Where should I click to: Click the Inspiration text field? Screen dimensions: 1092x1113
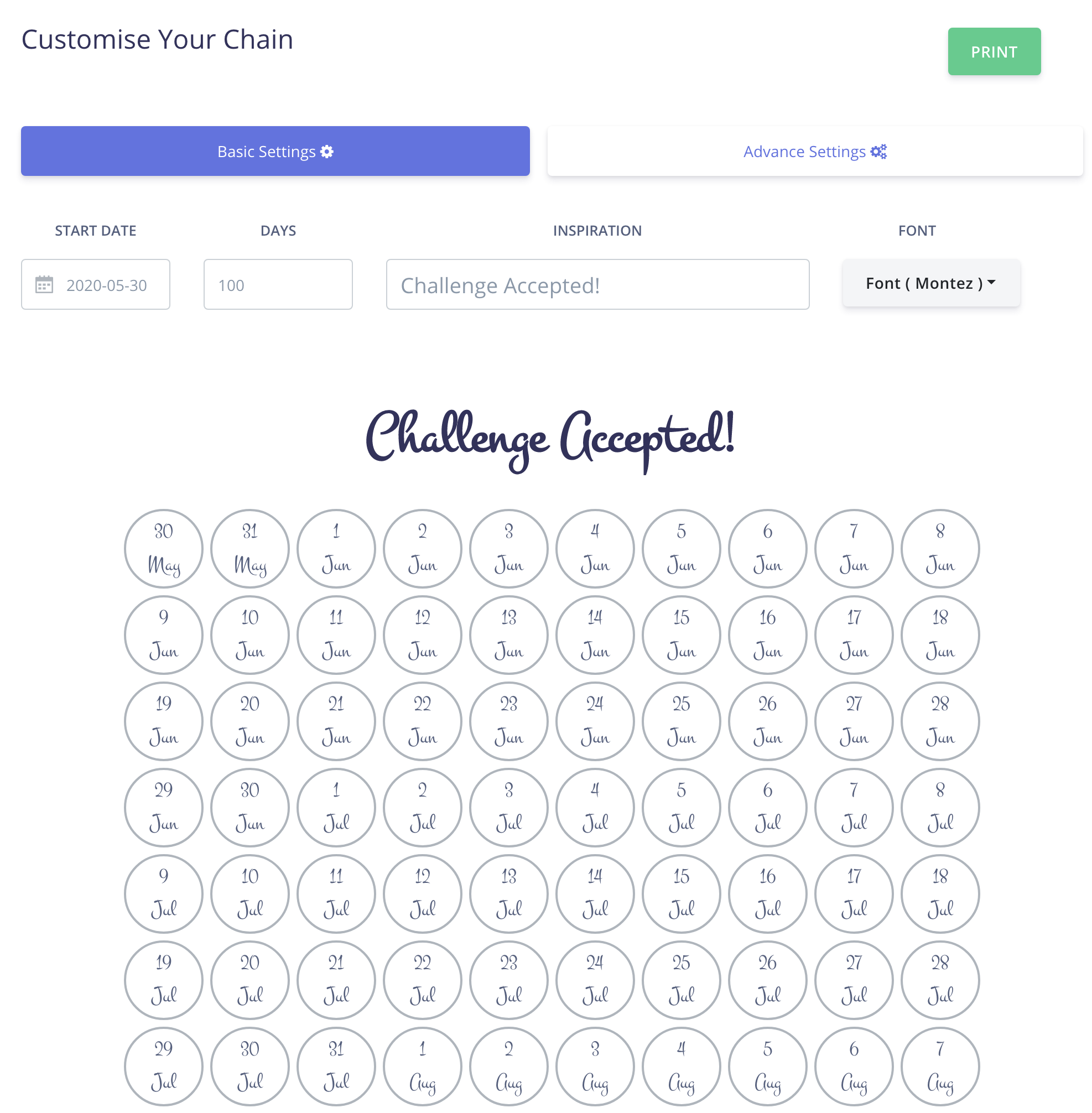click(x=597, y=285)
